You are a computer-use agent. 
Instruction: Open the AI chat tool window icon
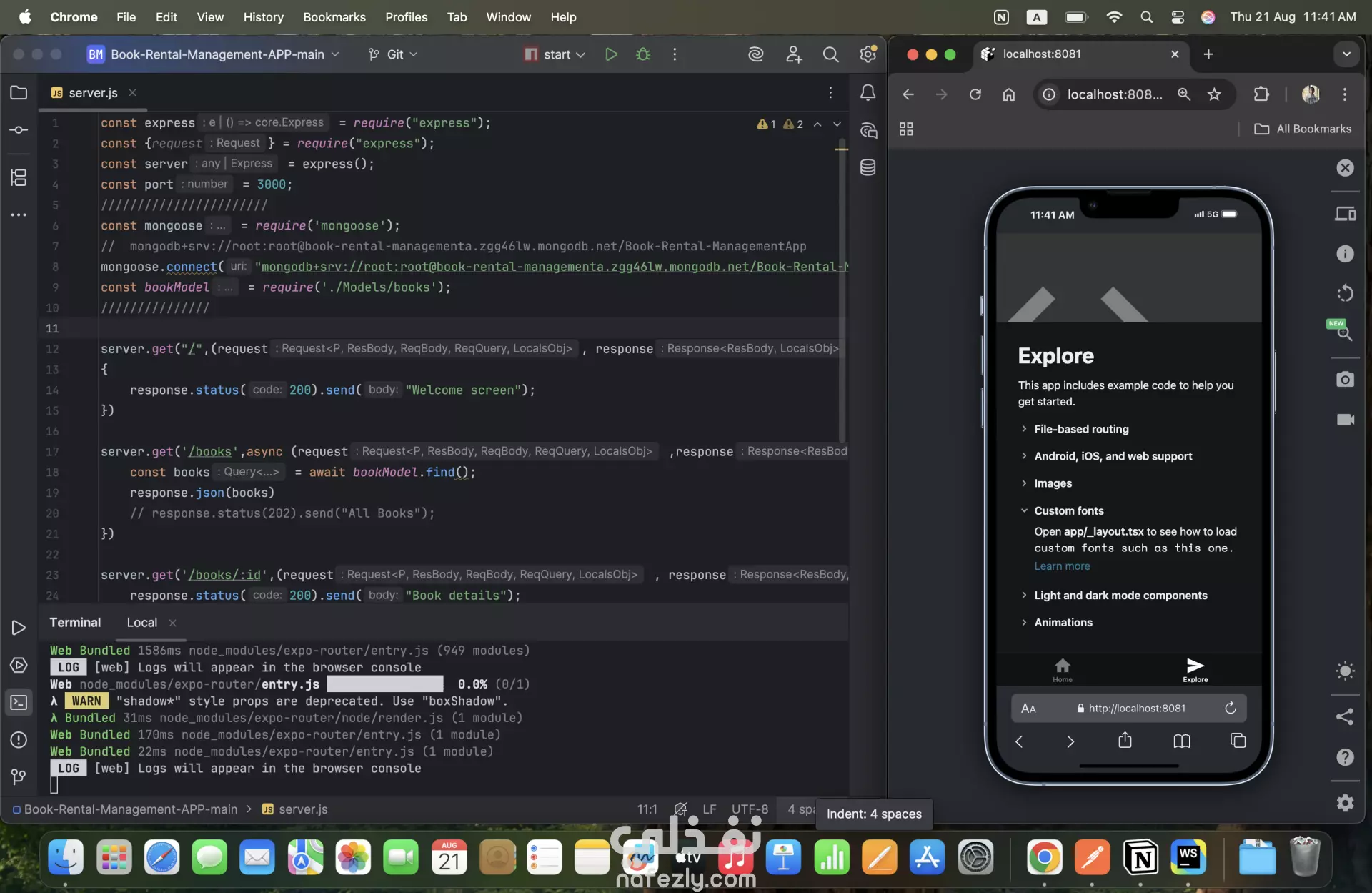click(x=868, y=130)
